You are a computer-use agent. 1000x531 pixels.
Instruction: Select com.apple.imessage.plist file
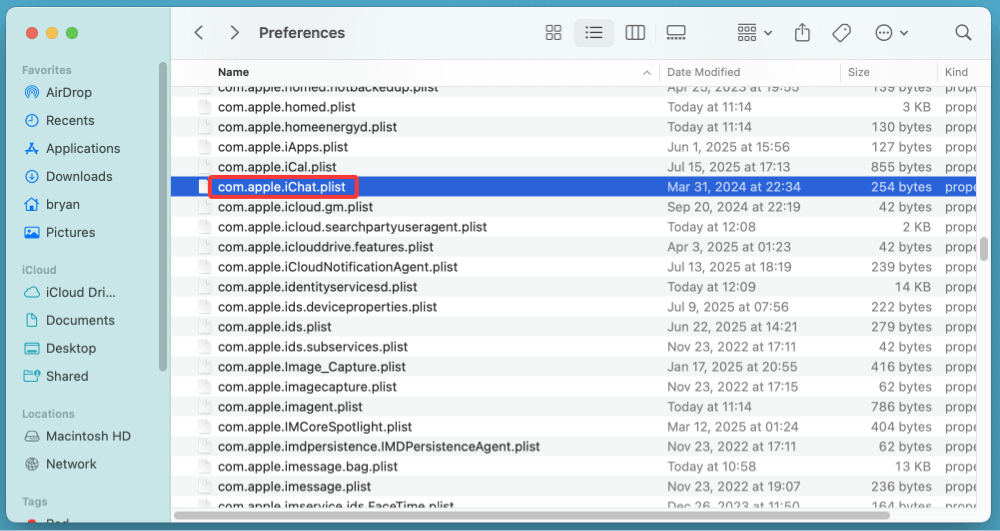[294, 486]
